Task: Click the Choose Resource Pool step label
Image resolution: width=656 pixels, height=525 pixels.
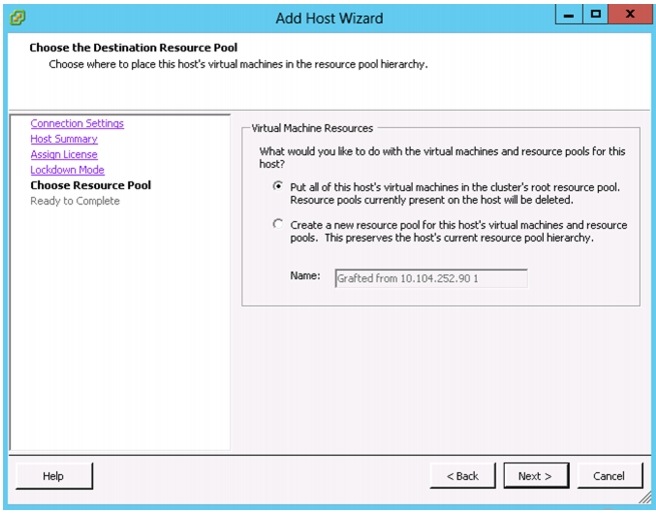Action: (x=91, y=185)
